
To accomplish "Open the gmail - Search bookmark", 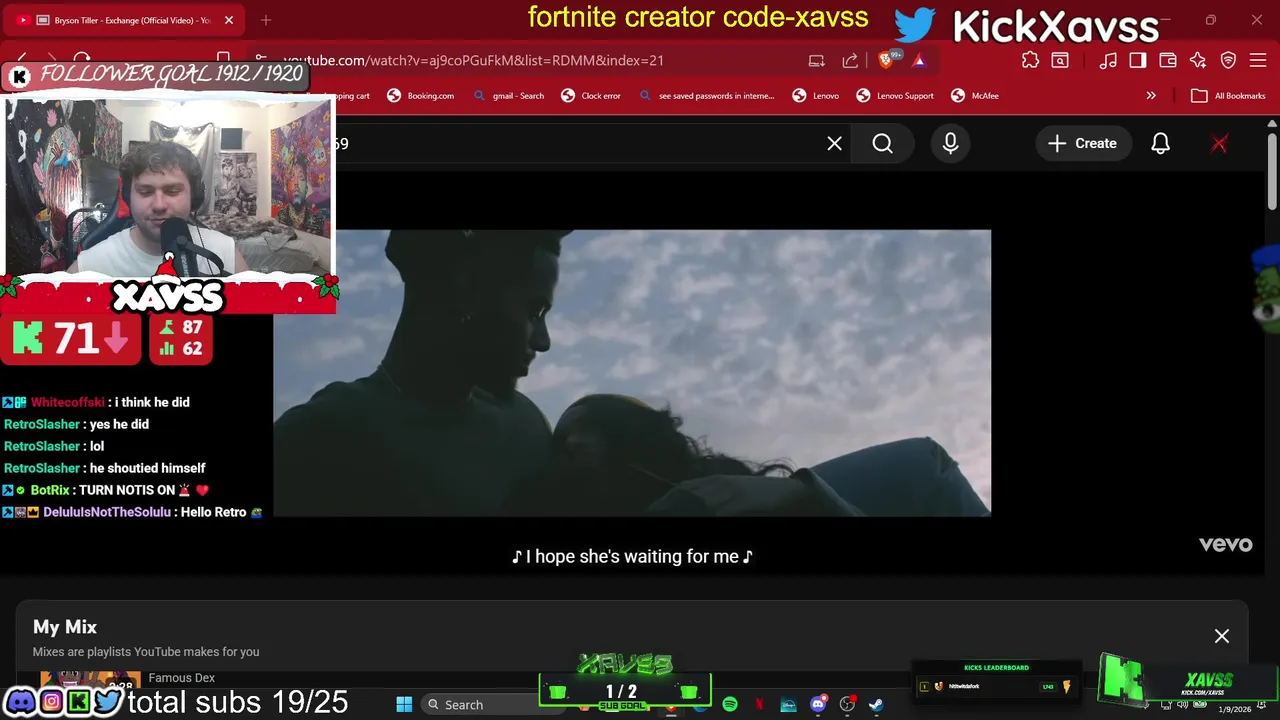I will 509,96.
